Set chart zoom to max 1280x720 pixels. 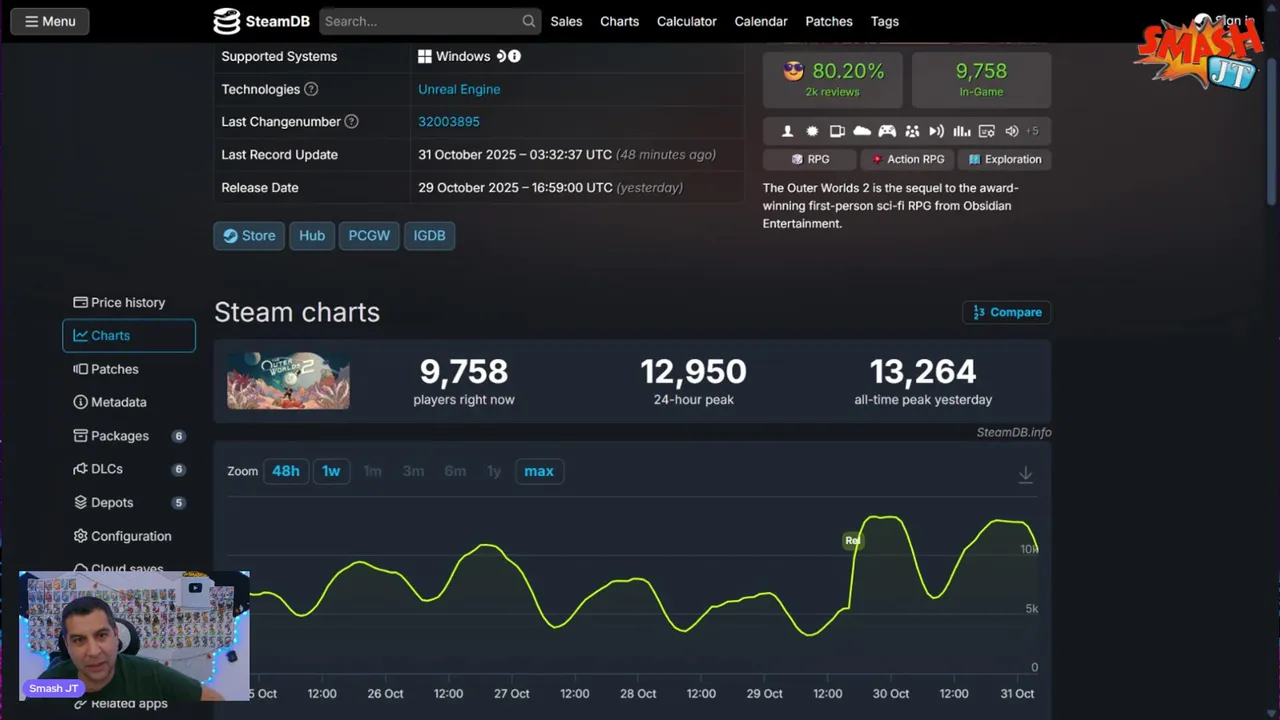(x=539, y=471)
